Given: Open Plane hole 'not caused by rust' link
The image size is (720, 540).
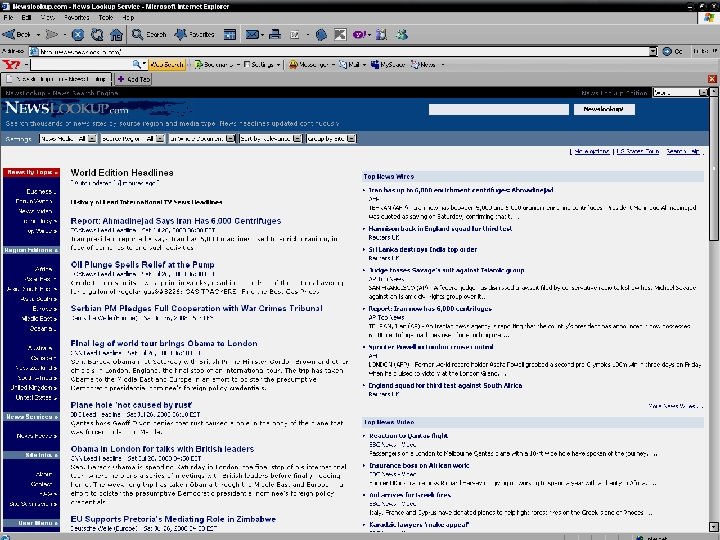Looking at the screenshot, I should click(131, 405).
